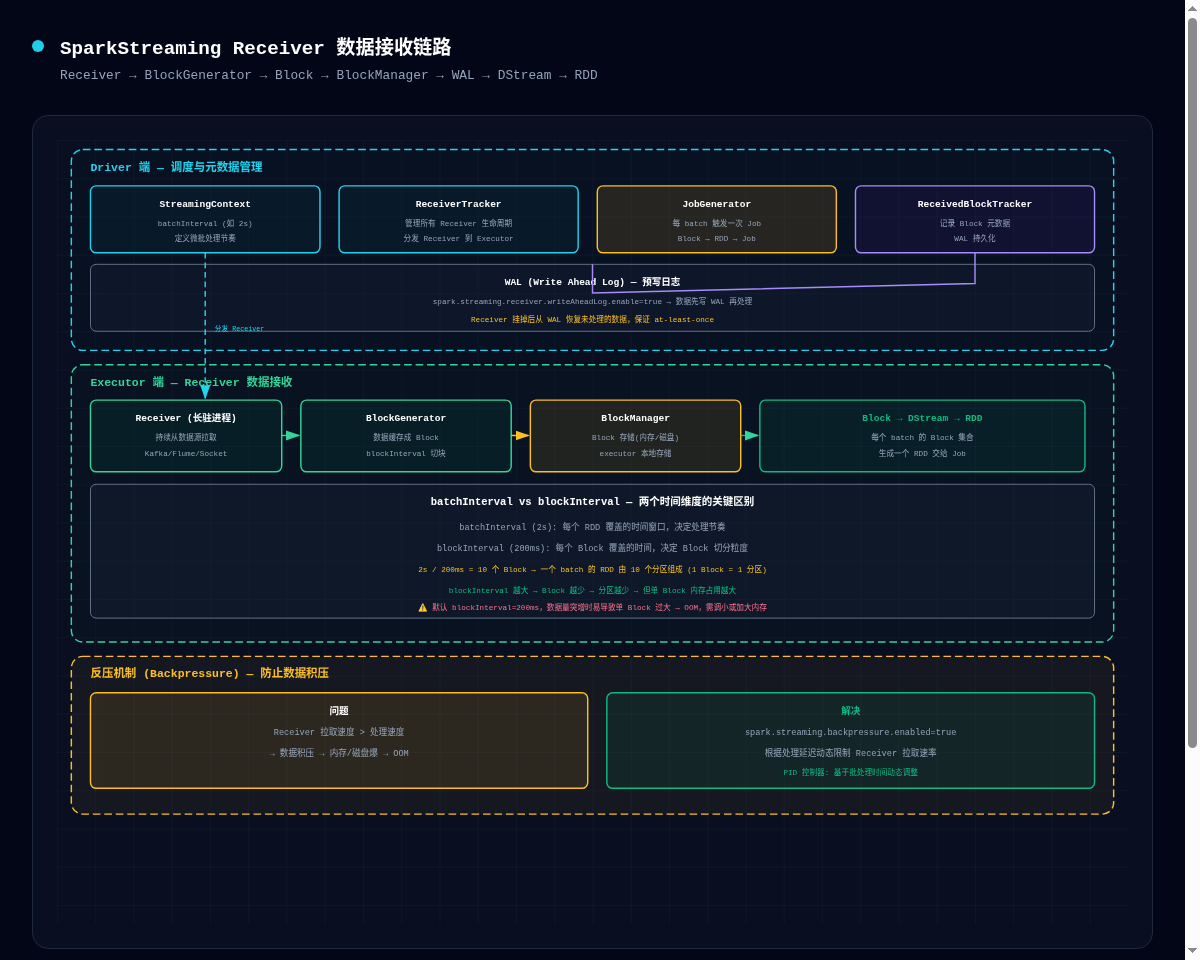Click the spark.streaming.receiver.writeAheadLog.enable=true line
The width and height of the screenshot is (1200, 960).
(592, 301)
